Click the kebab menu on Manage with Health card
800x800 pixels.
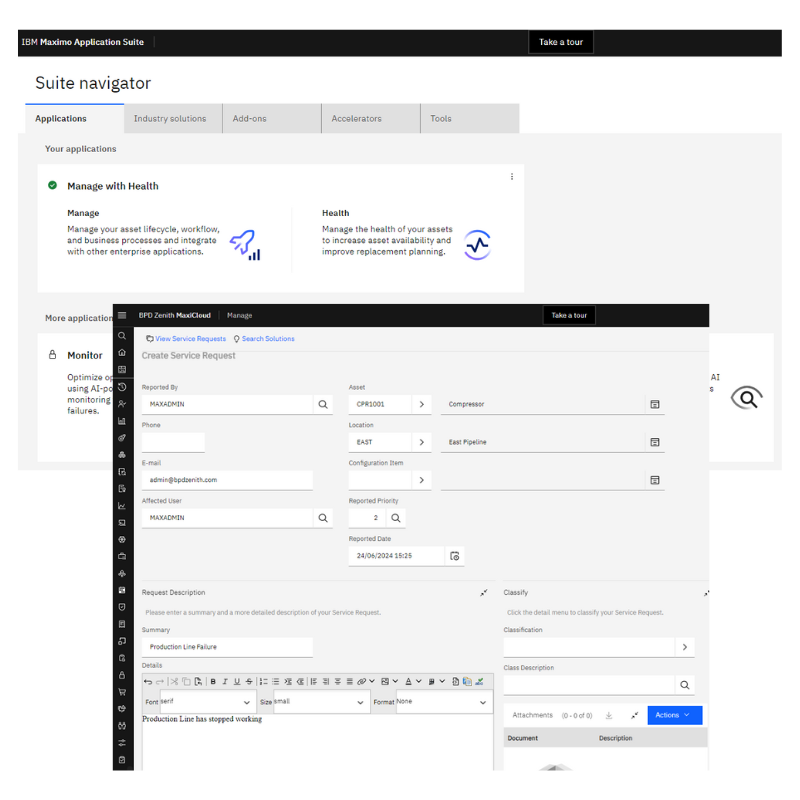tap(512, 176)
